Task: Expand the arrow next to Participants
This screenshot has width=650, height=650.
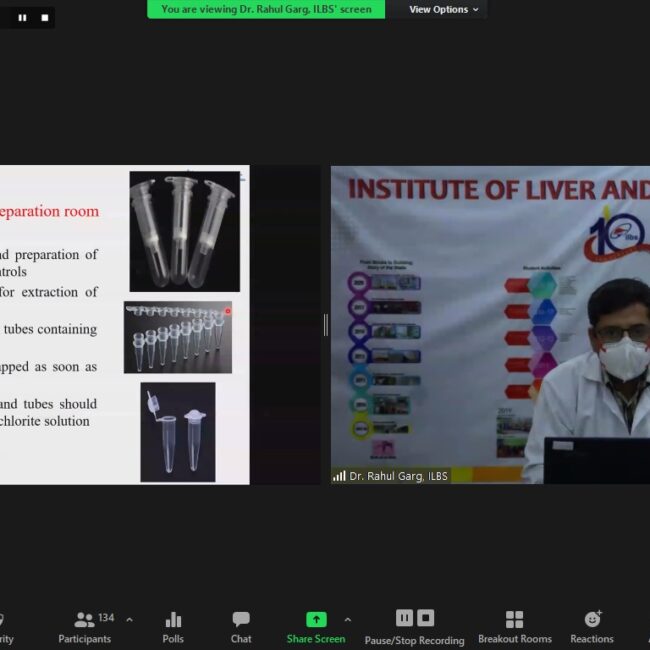Action: click(x=129, y=620)
